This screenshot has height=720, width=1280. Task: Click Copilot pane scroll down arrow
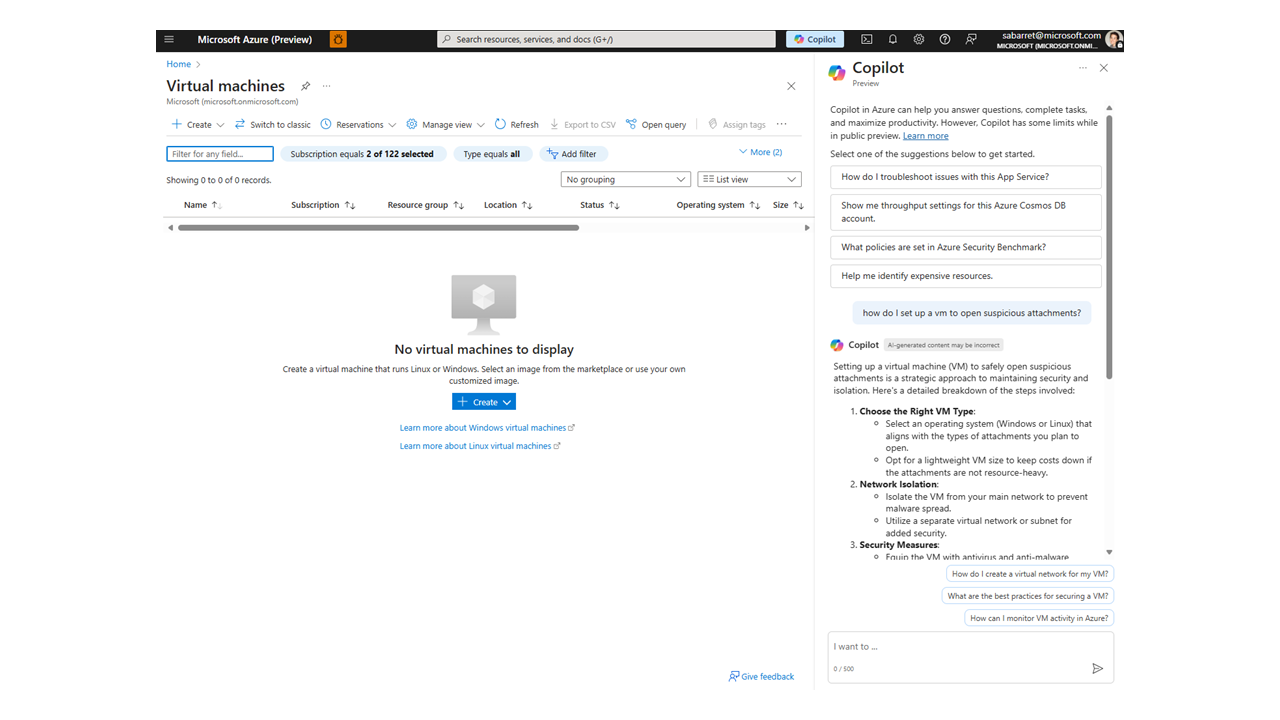click(x=1109, y=552)
